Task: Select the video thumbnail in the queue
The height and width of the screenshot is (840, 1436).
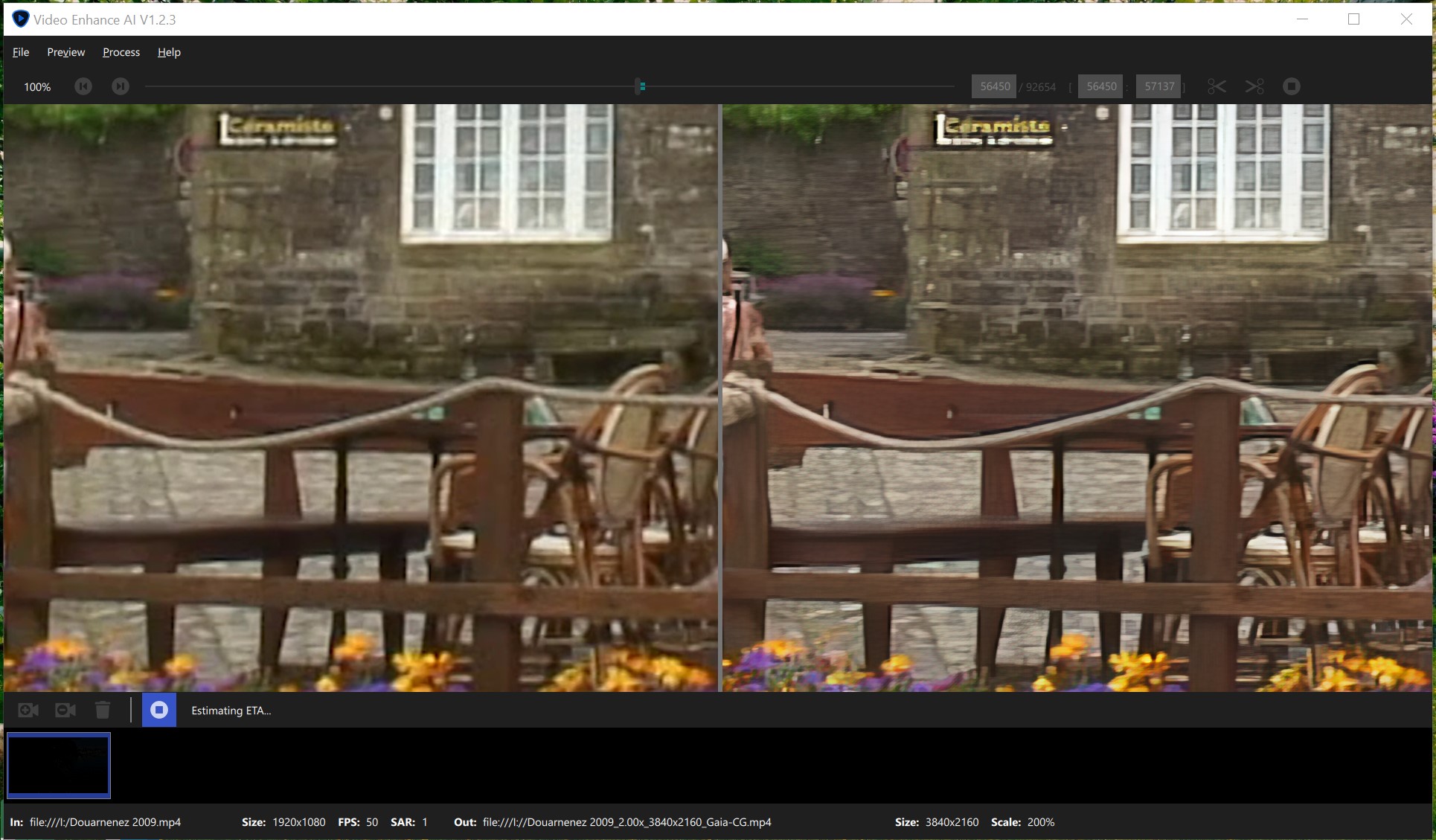Action: [x=59, y=765]
